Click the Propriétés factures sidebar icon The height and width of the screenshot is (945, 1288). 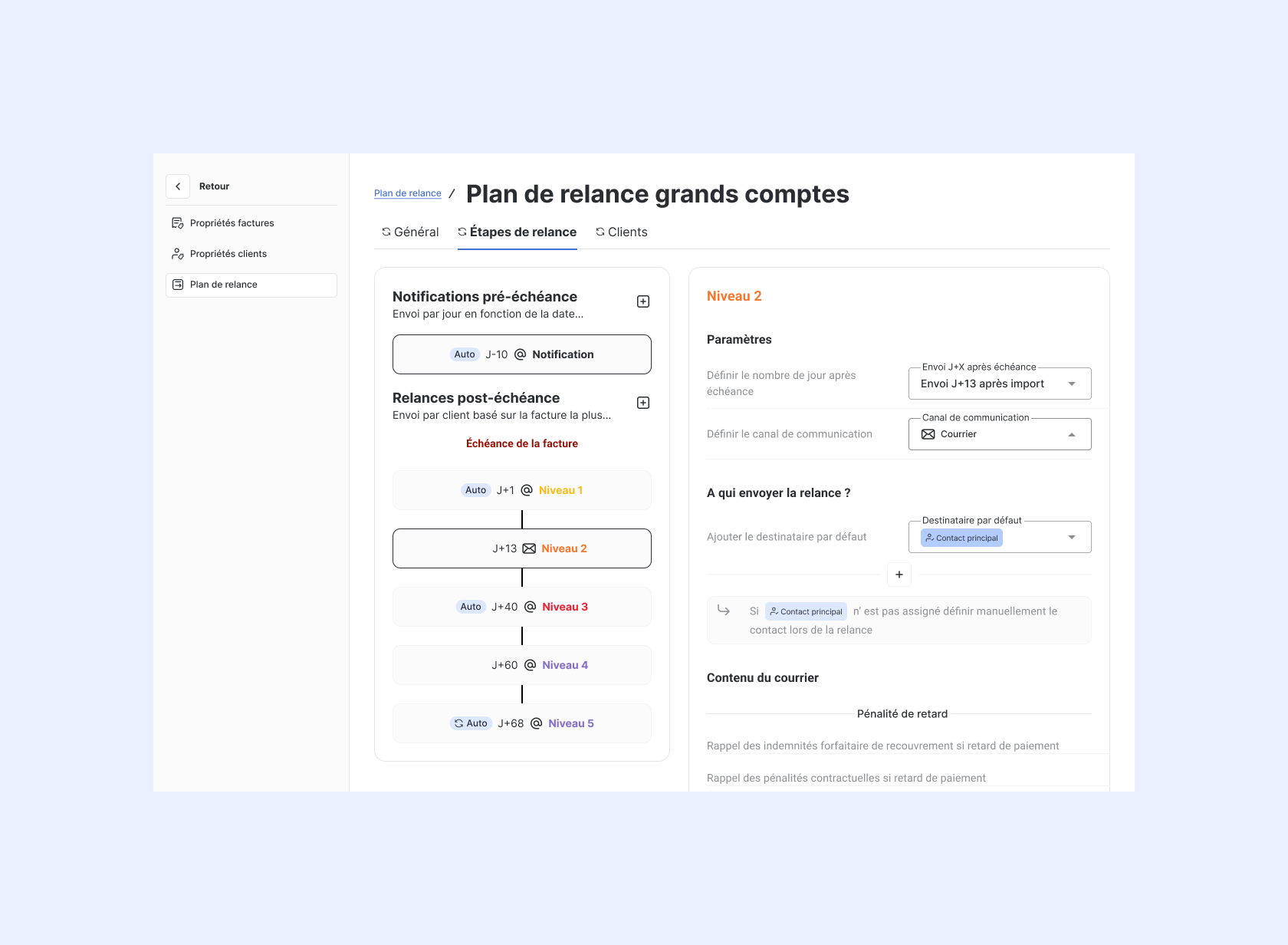coord(178,223)
